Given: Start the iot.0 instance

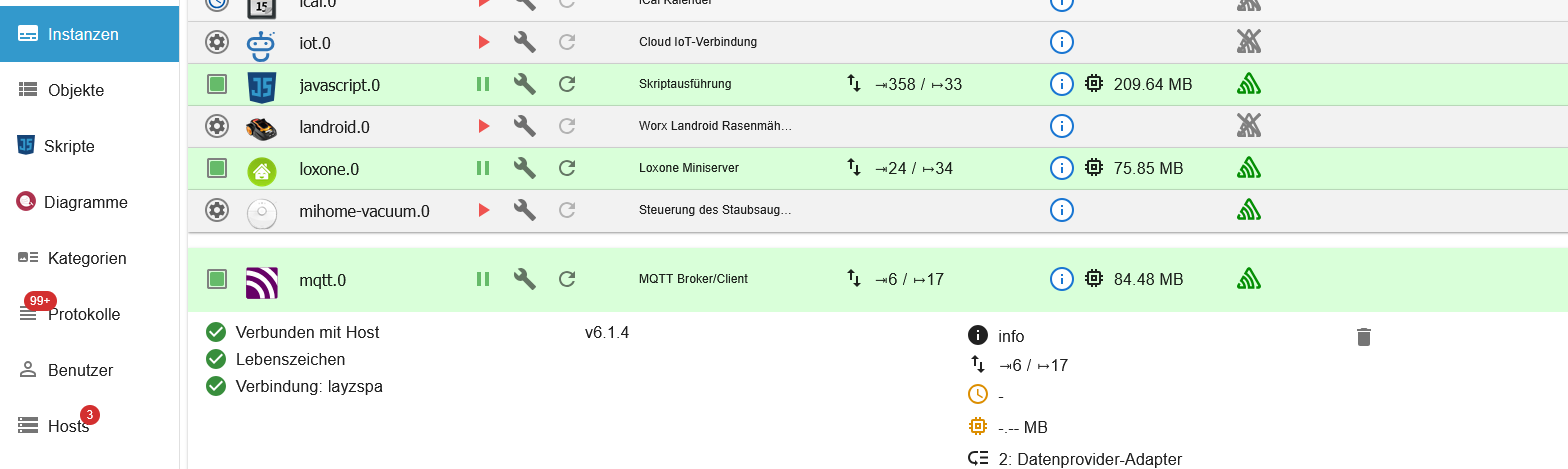Looking at the screenshot, I should pos(483,42).
